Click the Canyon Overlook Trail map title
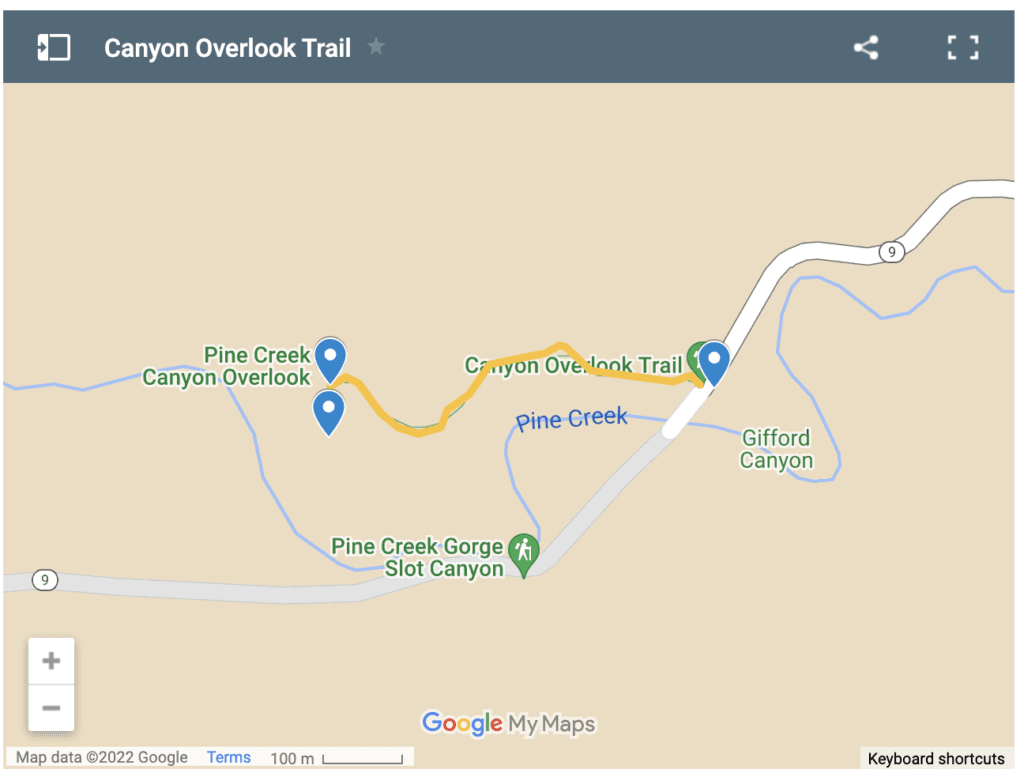This screenshot has height=784, width=1024. [x=227, y=48]
